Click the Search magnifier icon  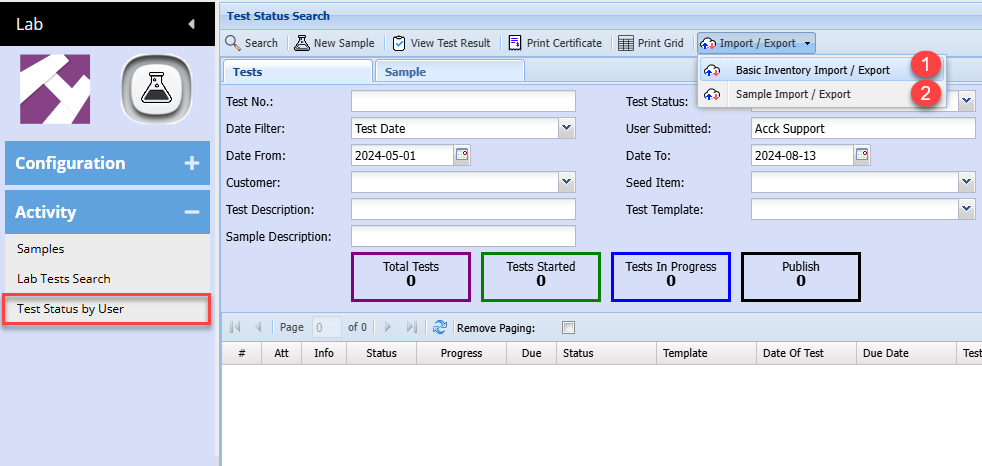pyautogui.click(x=233, y=43)
